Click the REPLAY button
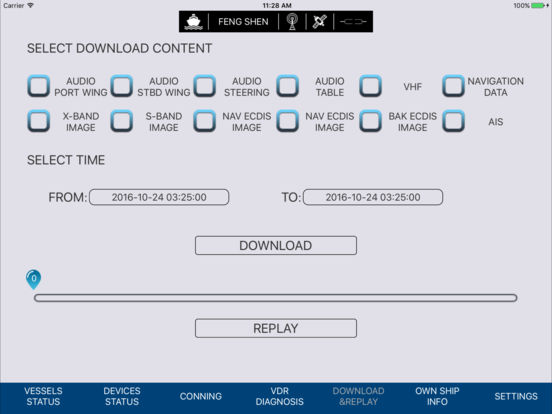Screen dimensions: 552x414 [x=276, y=328]
